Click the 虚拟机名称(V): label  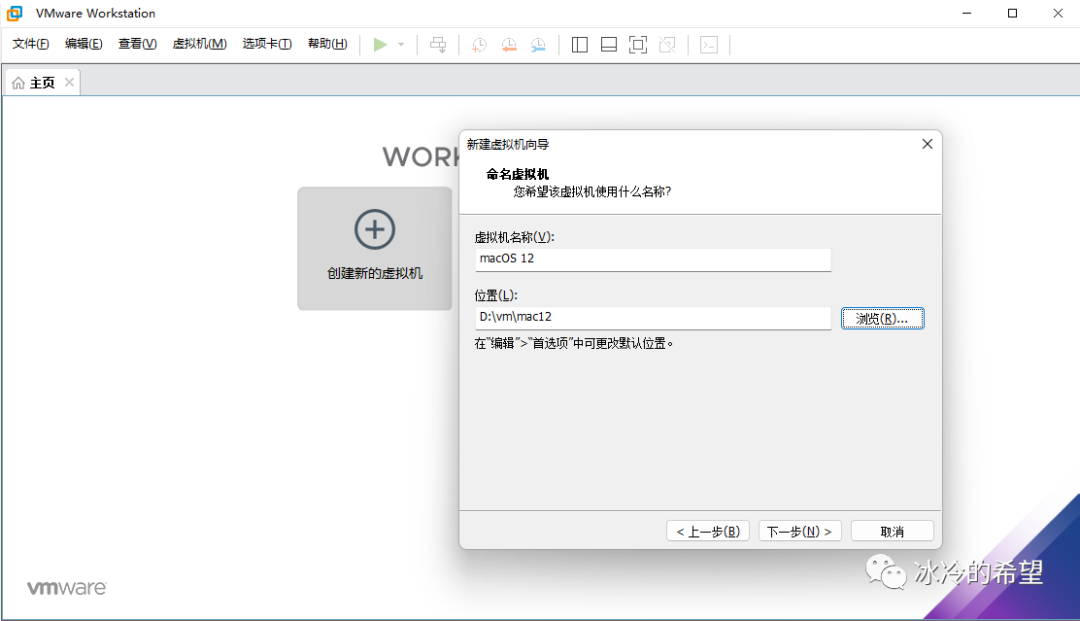515,238
